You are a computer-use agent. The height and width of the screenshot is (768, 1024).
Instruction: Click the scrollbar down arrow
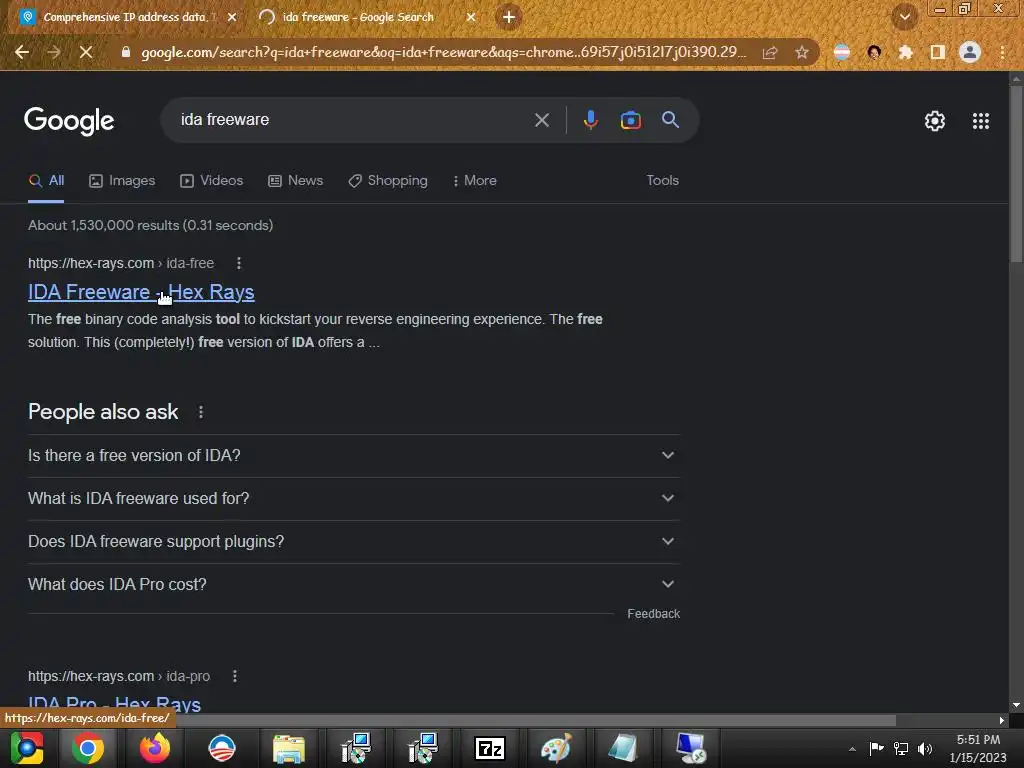1016,705
